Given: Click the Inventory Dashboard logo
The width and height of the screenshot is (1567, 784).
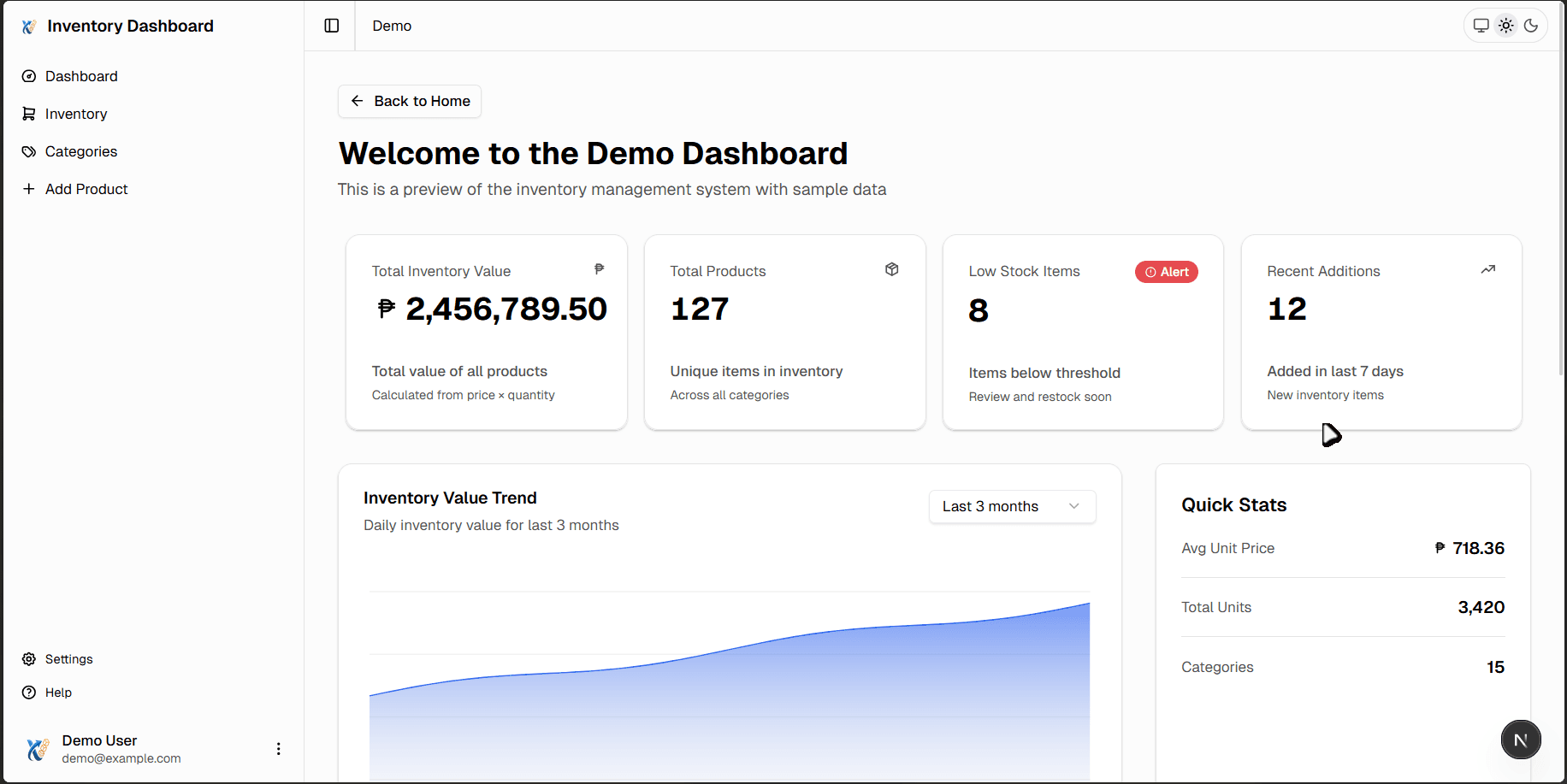Looking at the screenshot, I should tap(29, 26).
